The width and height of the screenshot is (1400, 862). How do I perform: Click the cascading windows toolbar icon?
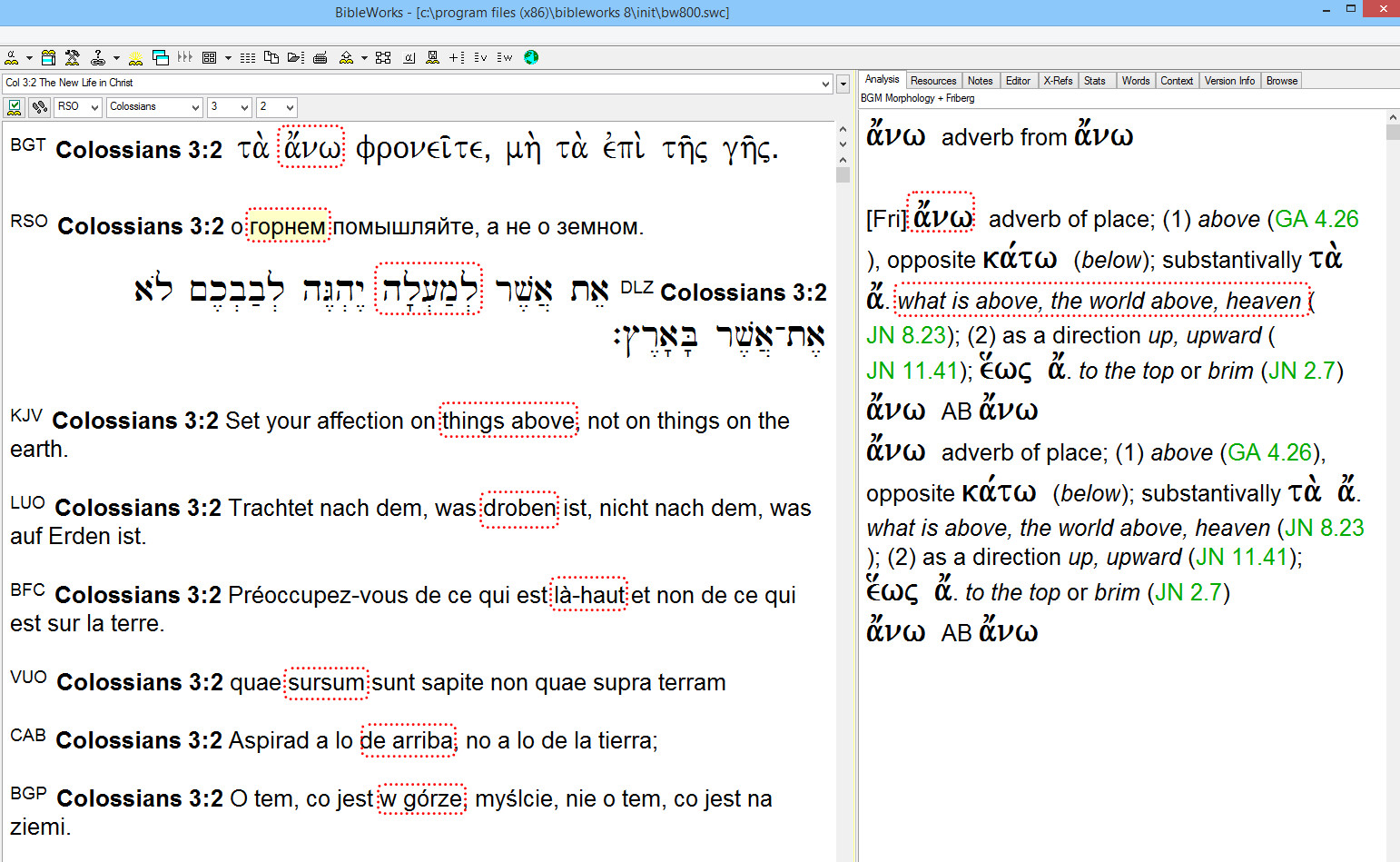click(x=161, y=57)
